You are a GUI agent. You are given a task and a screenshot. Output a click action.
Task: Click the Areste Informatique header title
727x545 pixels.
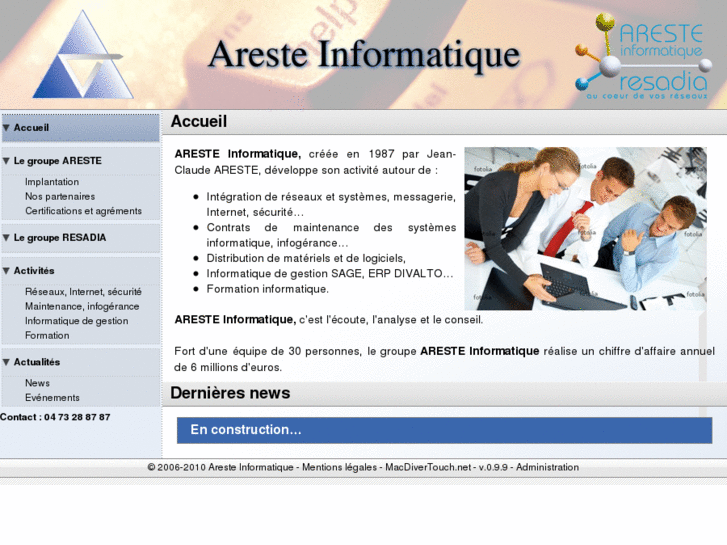tap(364, 55)
